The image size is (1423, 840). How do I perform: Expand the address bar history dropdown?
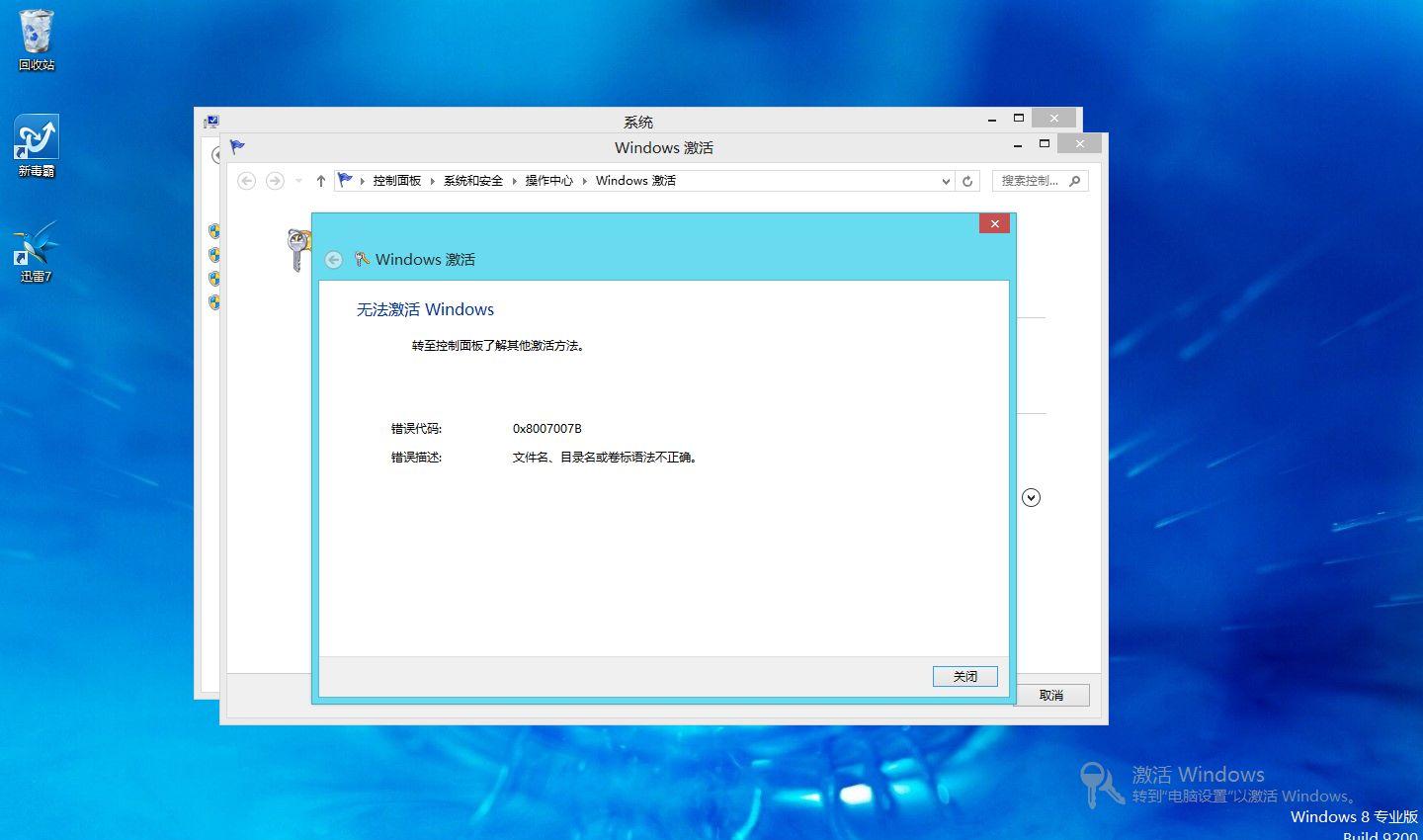tap(946, 181)
